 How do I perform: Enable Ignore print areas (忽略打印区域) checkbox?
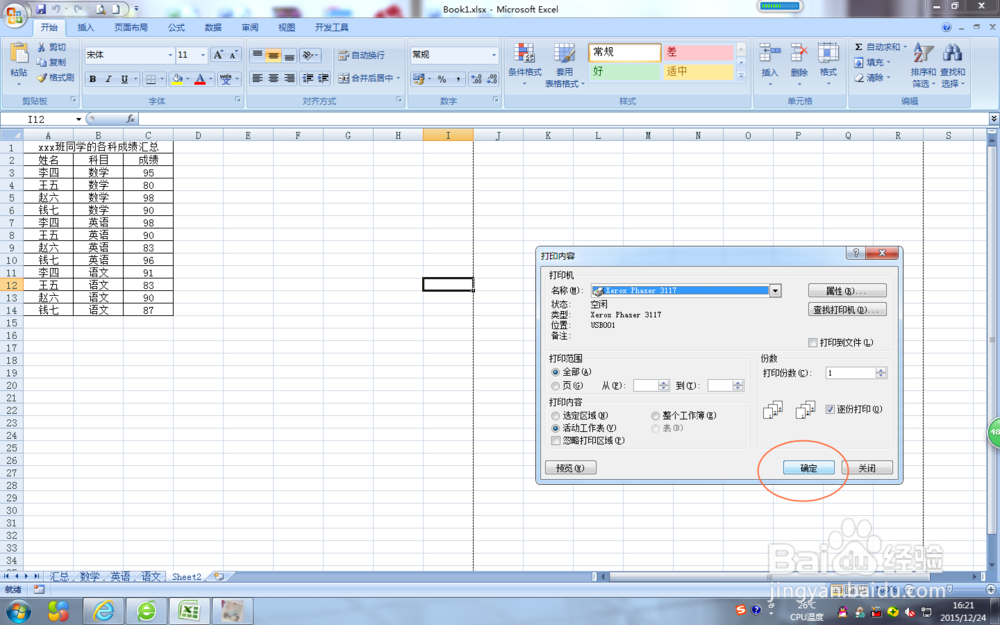(x=555, y=441)
